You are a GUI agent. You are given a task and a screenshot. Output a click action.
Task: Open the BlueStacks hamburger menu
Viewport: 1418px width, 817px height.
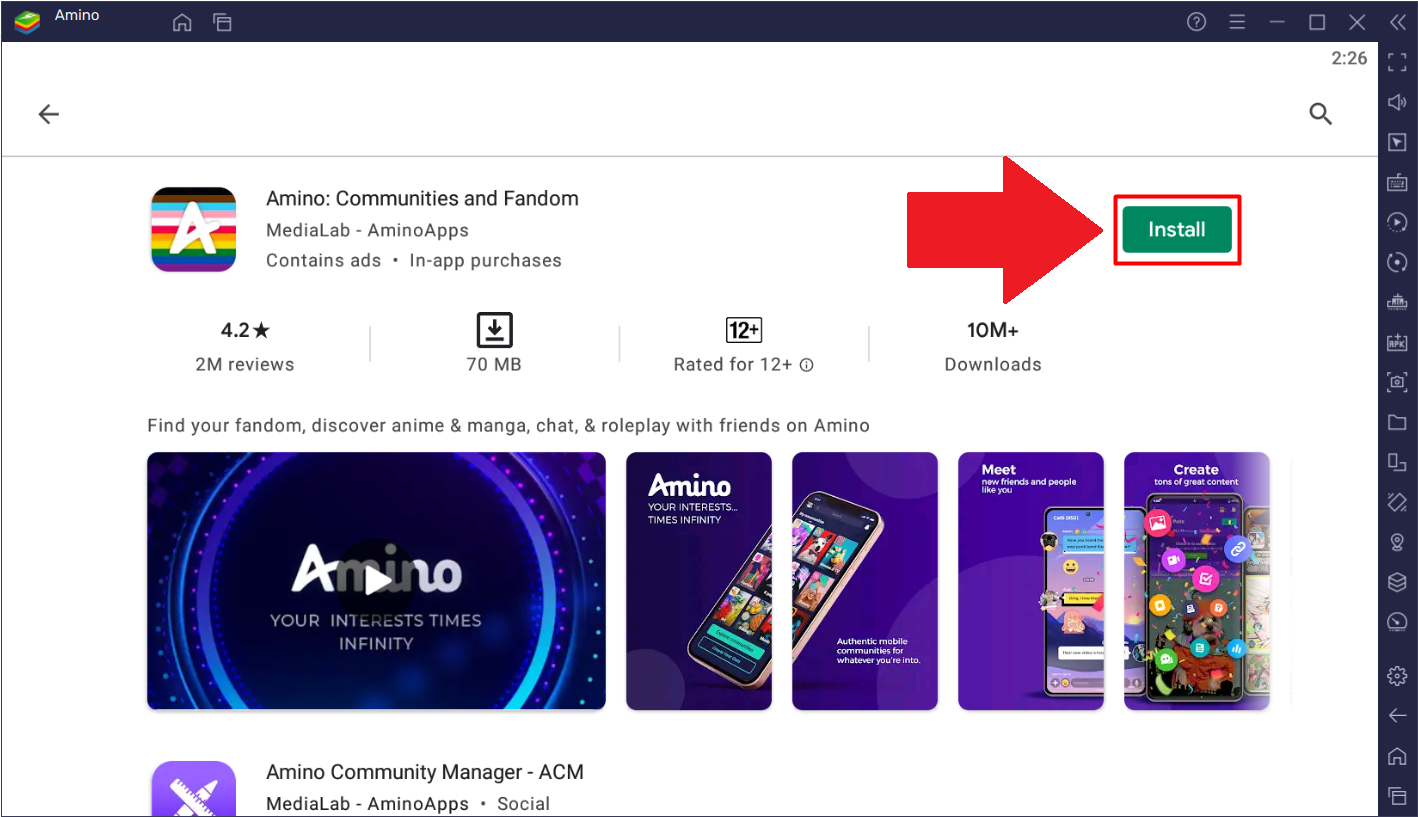(1237, 21)
